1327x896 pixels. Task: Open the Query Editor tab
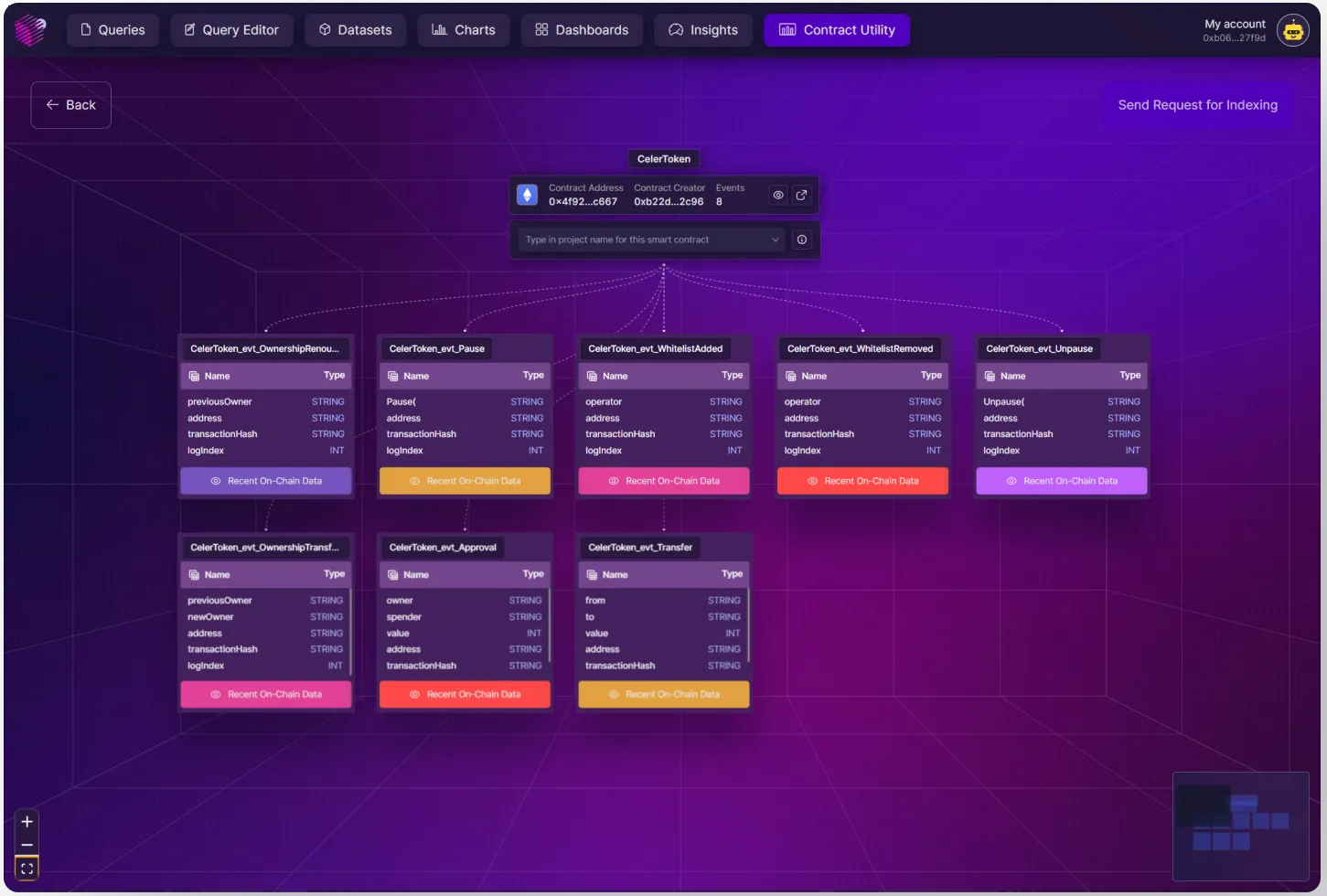231,30
